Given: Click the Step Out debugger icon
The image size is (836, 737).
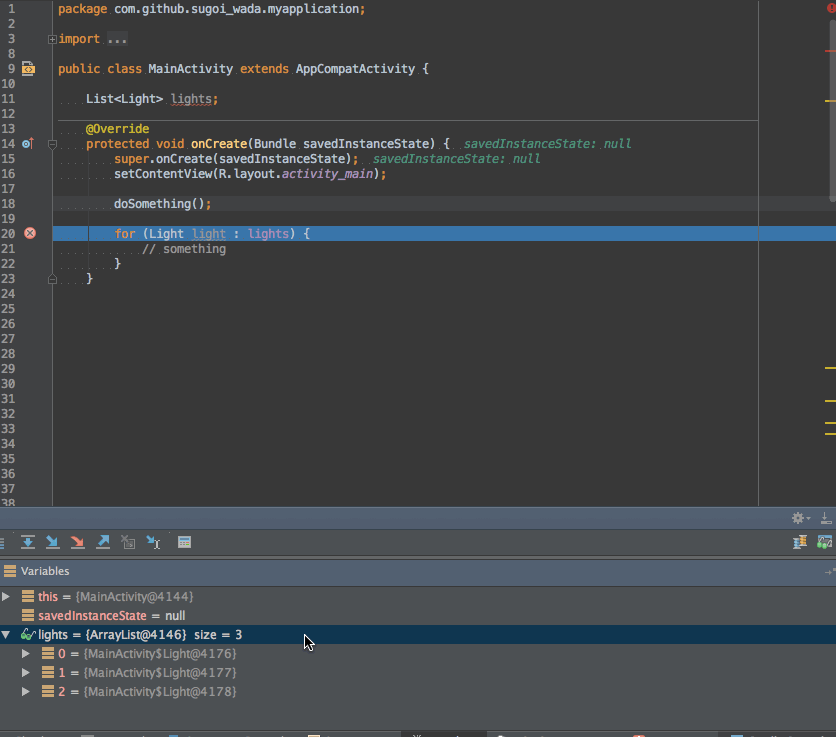Looking at the screenshot, I should coord(102,542).
